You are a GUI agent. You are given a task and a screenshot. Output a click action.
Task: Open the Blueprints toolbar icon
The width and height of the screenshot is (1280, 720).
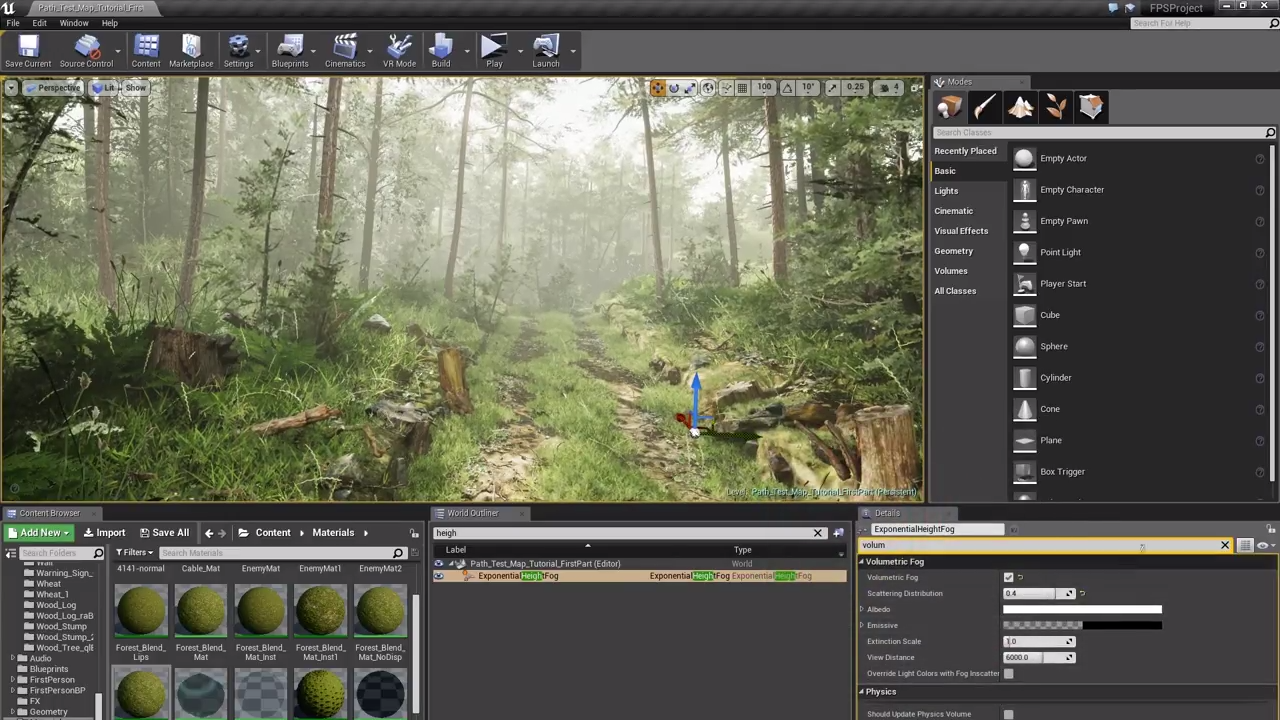pos(289,48)
